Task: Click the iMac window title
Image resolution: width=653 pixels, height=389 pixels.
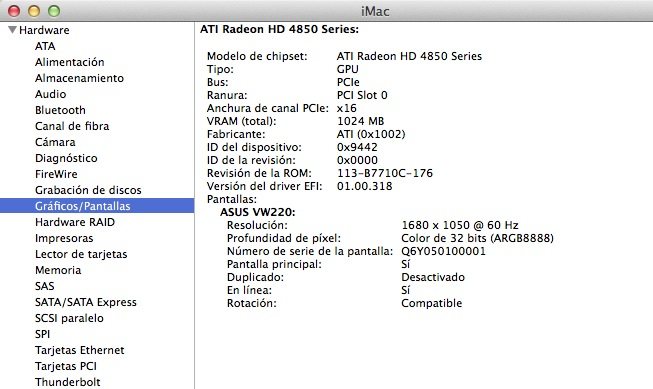Action: [375, 11]
